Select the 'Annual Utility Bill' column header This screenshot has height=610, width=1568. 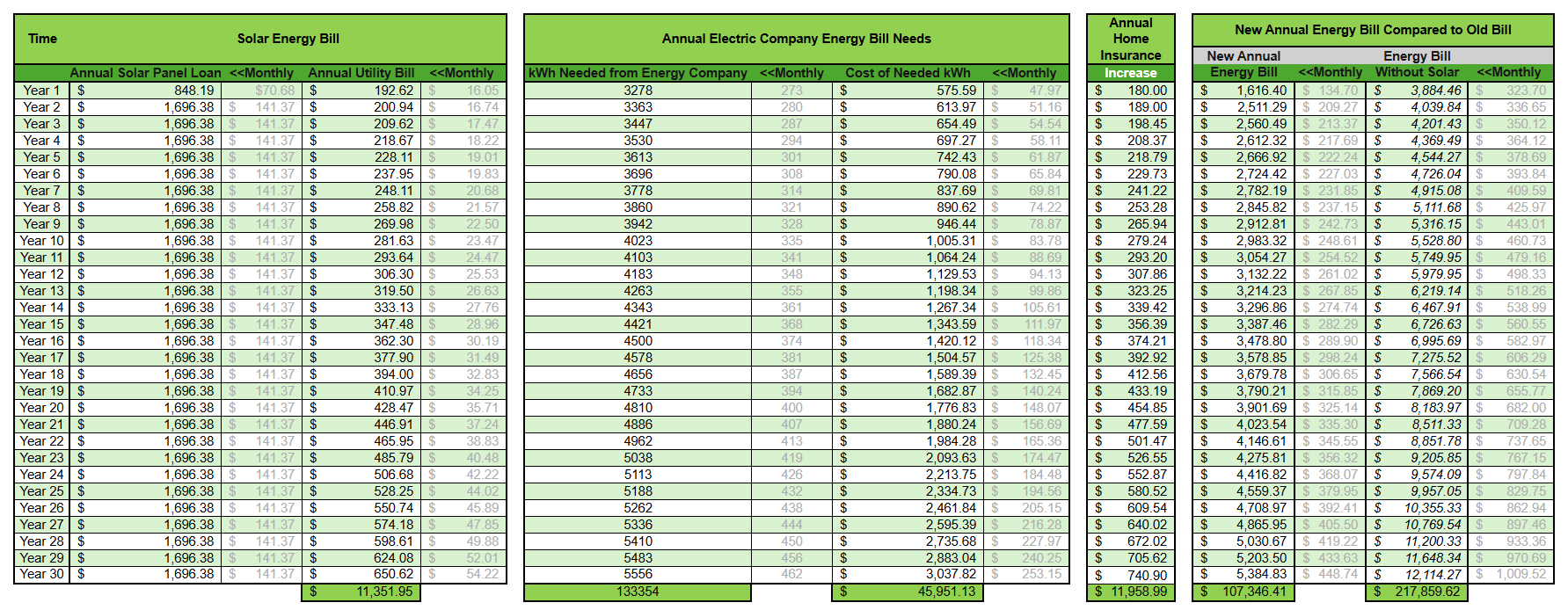click(361, 73)
